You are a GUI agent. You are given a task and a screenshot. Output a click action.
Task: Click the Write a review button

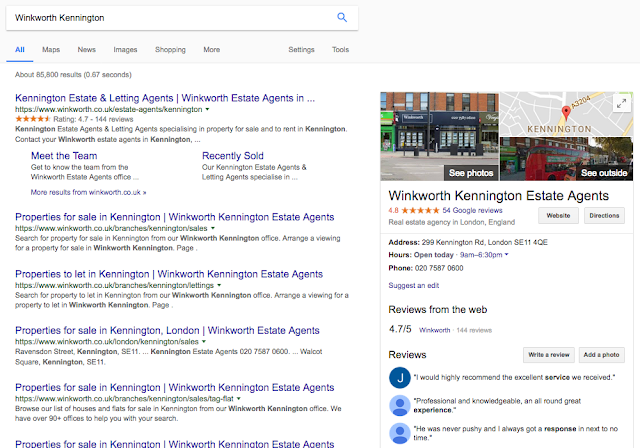coord(549,355)
